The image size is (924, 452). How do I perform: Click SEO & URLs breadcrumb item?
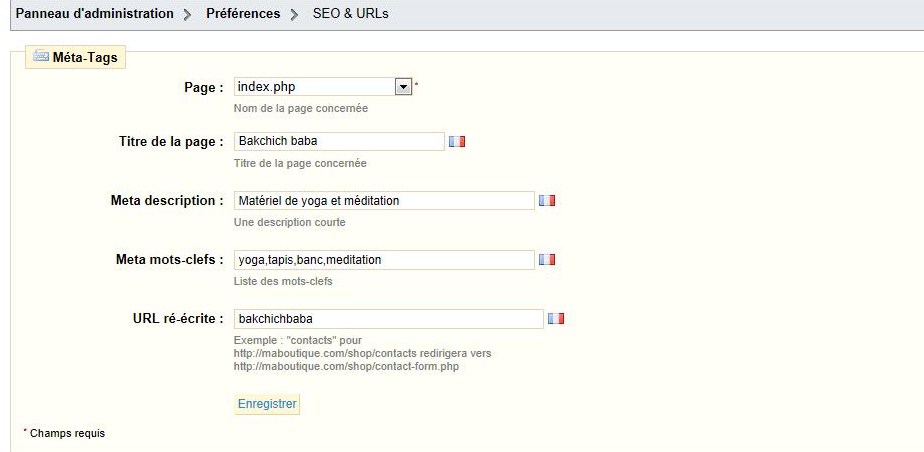(x=351, y=14)
